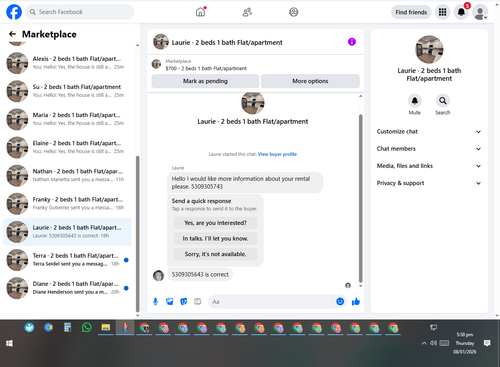Click the Mark as pending button
This screenshot has height=367, width=500.
point(205,81)
